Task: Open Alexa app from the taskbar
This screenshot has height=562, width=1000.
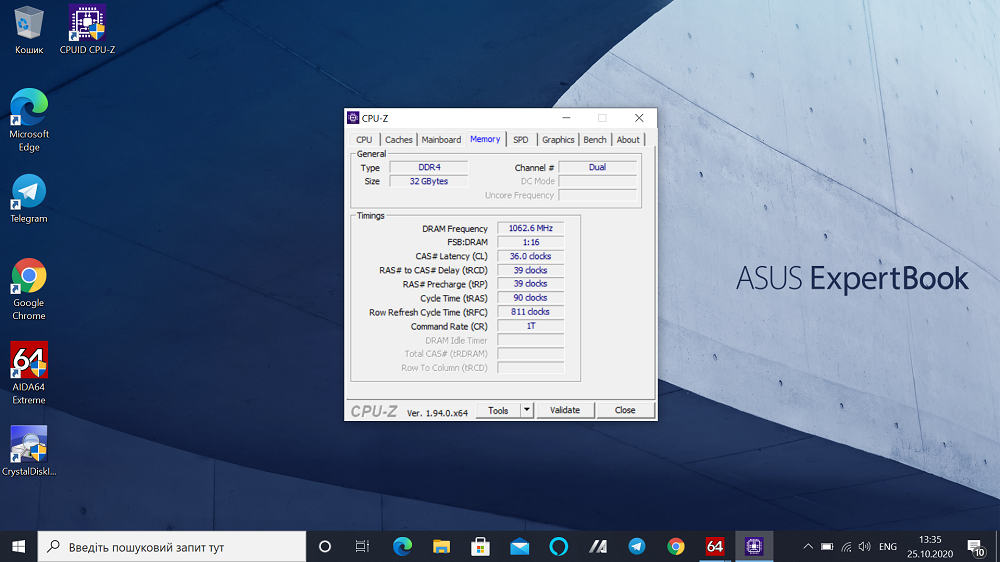Action: pos(559,547)
